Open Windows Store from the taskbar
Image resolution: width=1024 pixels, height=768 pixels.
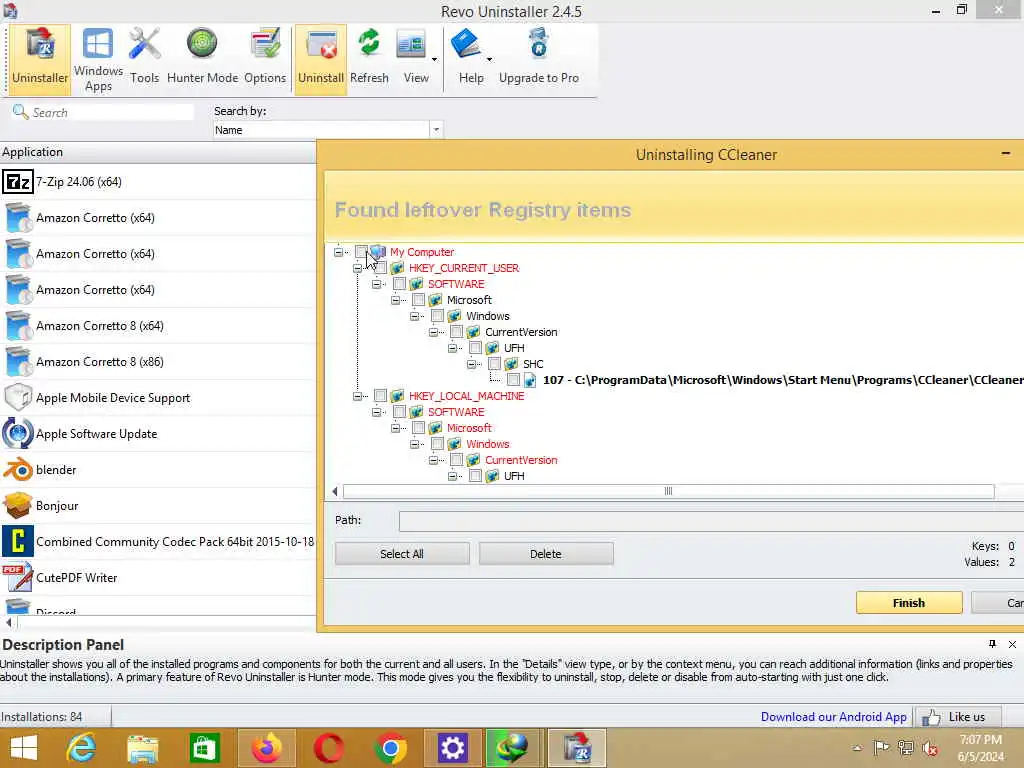[x=204, y=748]
